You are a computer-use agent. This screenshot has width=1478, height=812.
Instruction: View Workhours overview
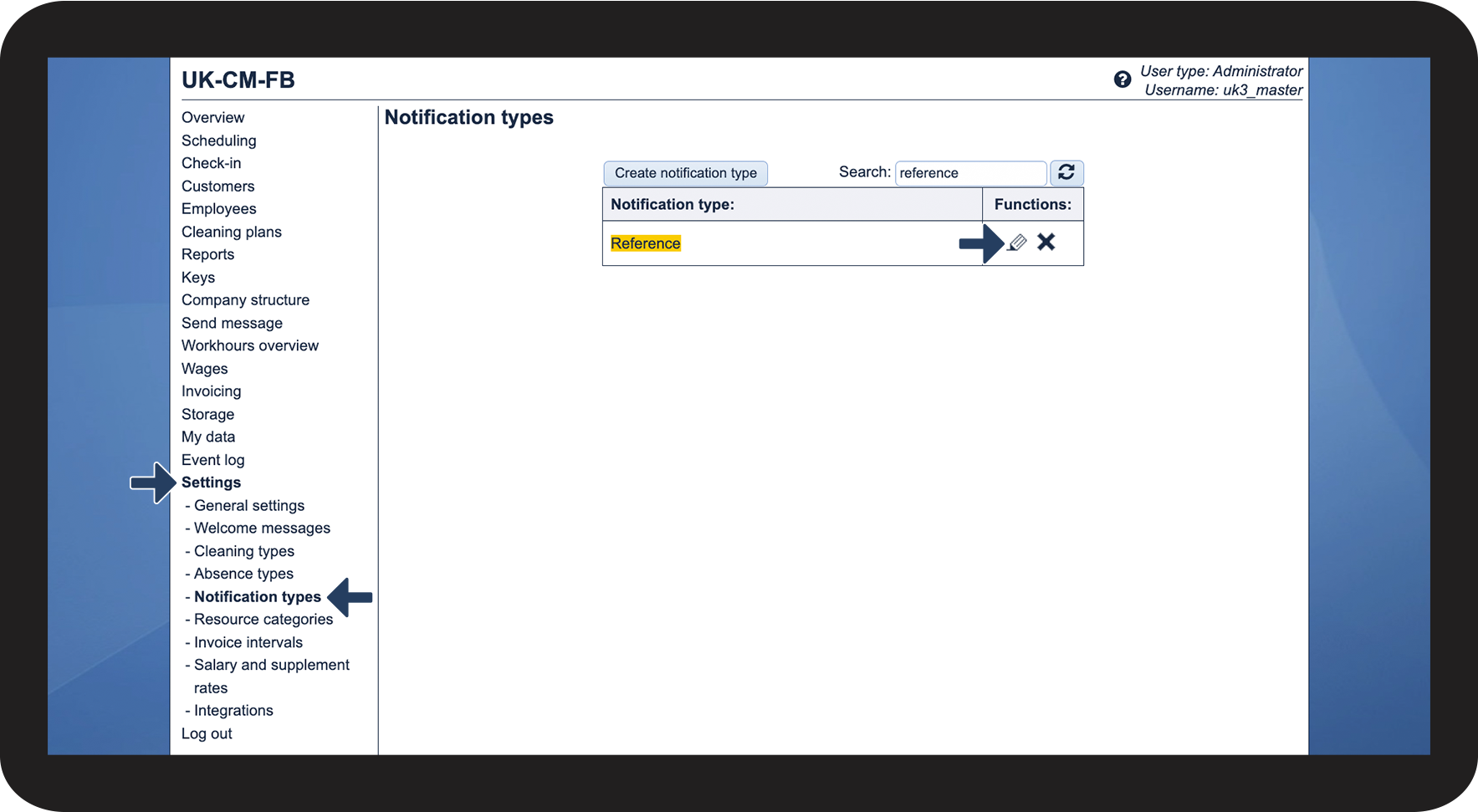coord(250,345)
